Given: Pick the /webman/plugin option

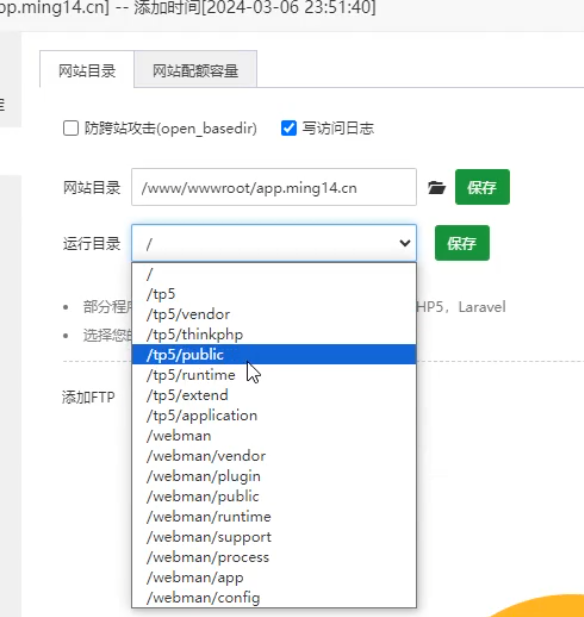Looking at the screenshot, I should coord(274,476).
